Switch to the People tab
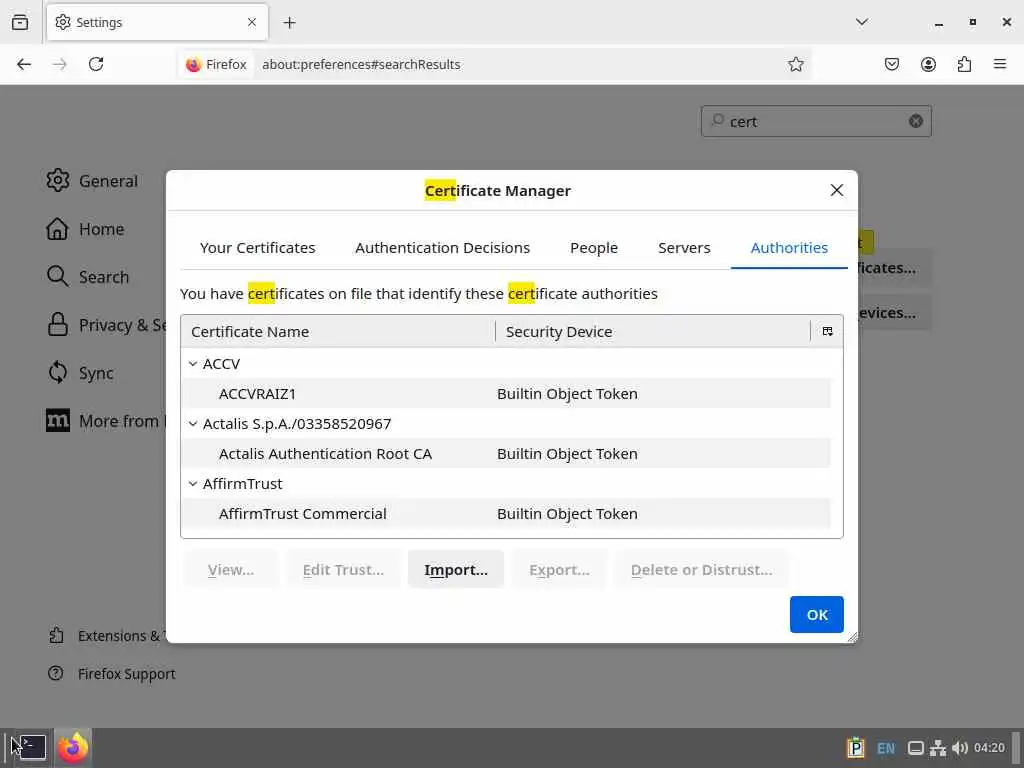Screen dimensions: 1024x768 click(x=594, y=248)
